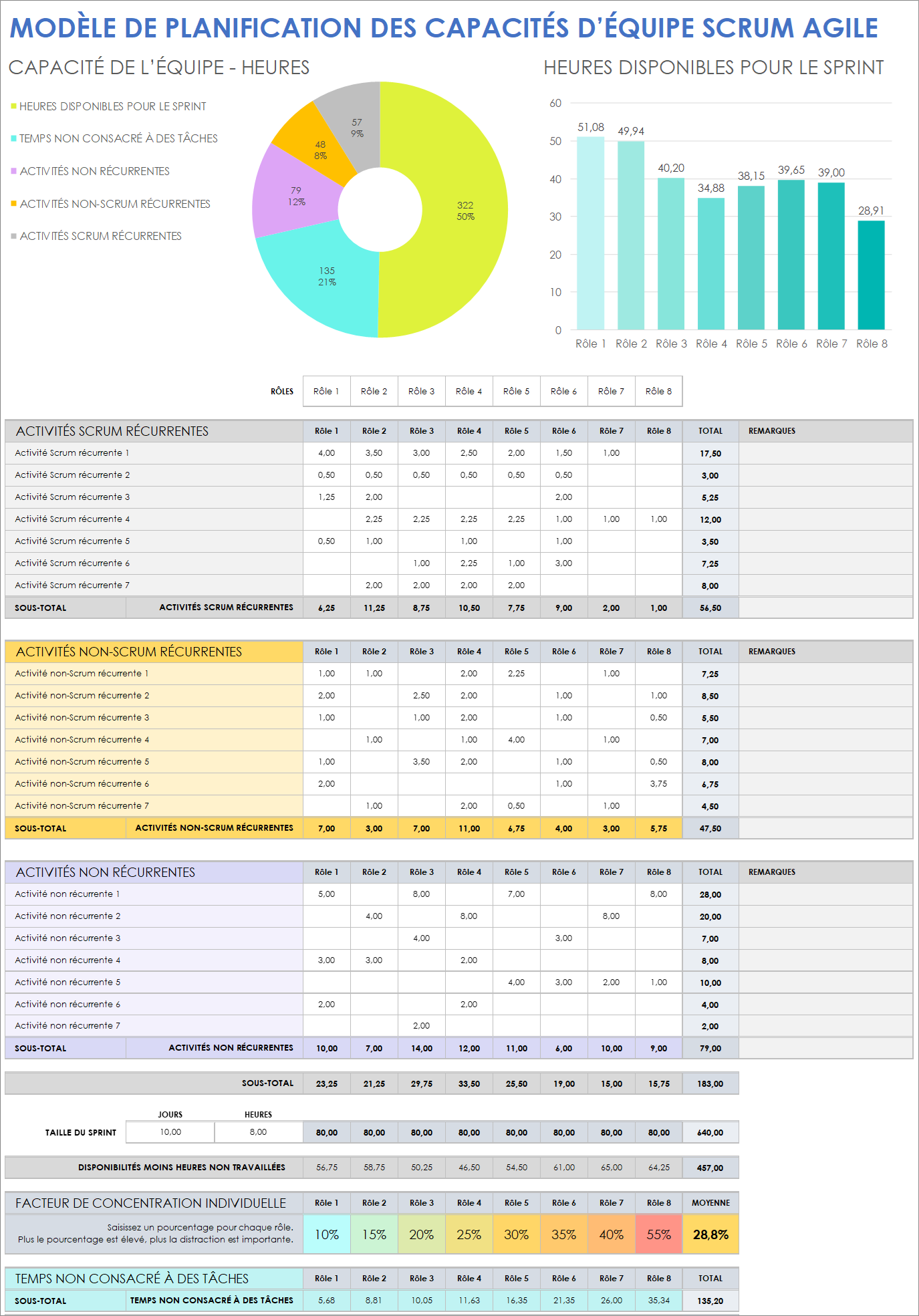Viewport: 919px width, 1316px height.
Task: Select the gray ACTIVITÉS SCRUM RÉCURRENTES table header
Action: point(154,431)
